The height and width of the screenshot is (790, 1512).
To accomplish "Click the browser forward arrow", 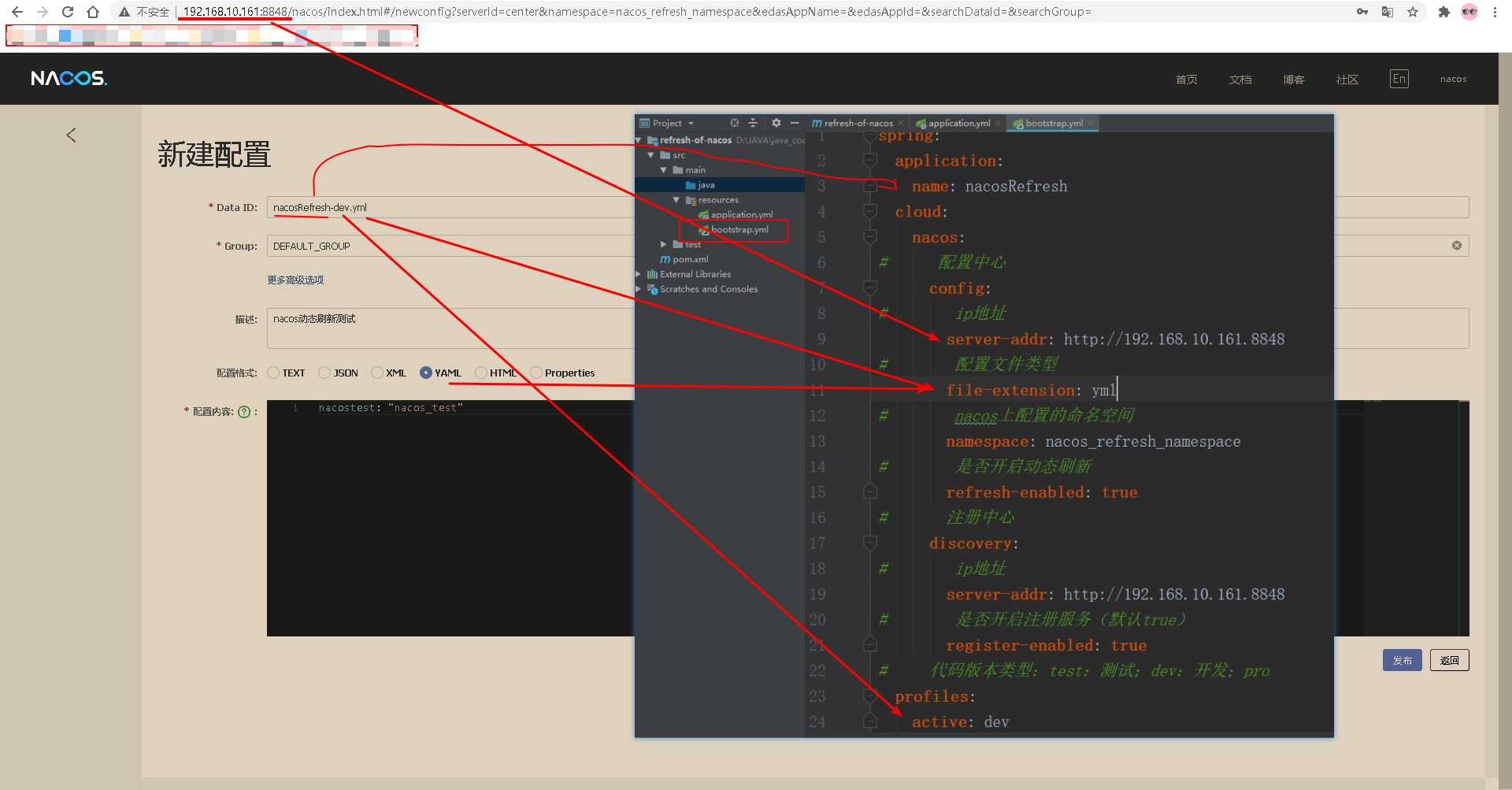I will point(43,12).
